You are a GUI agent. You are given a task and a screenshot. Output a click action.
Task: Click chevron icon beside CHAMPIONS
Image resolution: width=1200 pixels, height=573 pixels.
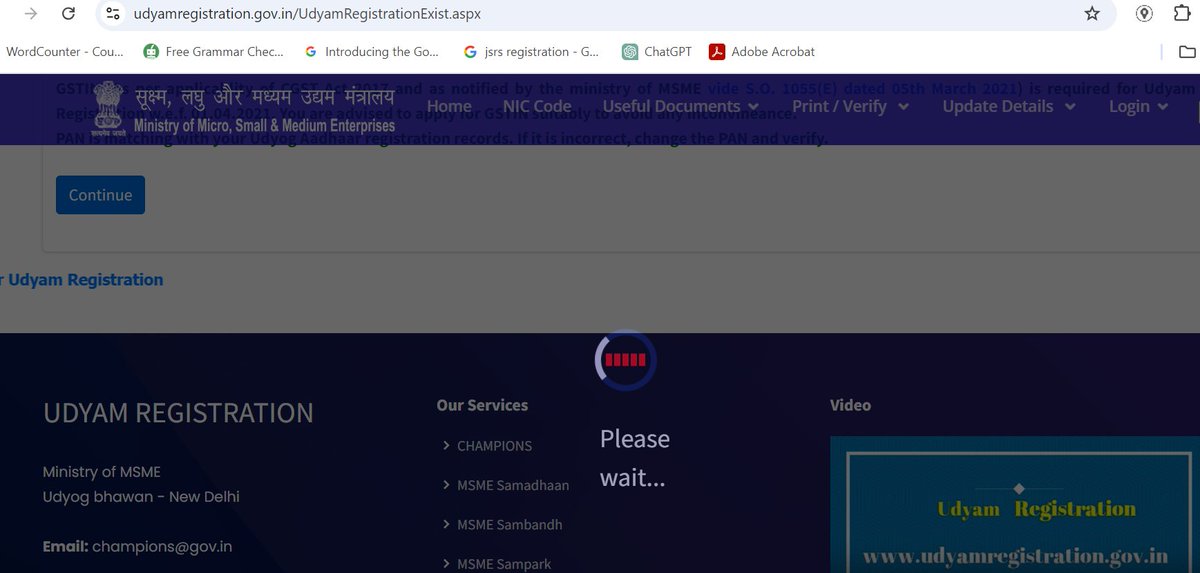point(446,445)
